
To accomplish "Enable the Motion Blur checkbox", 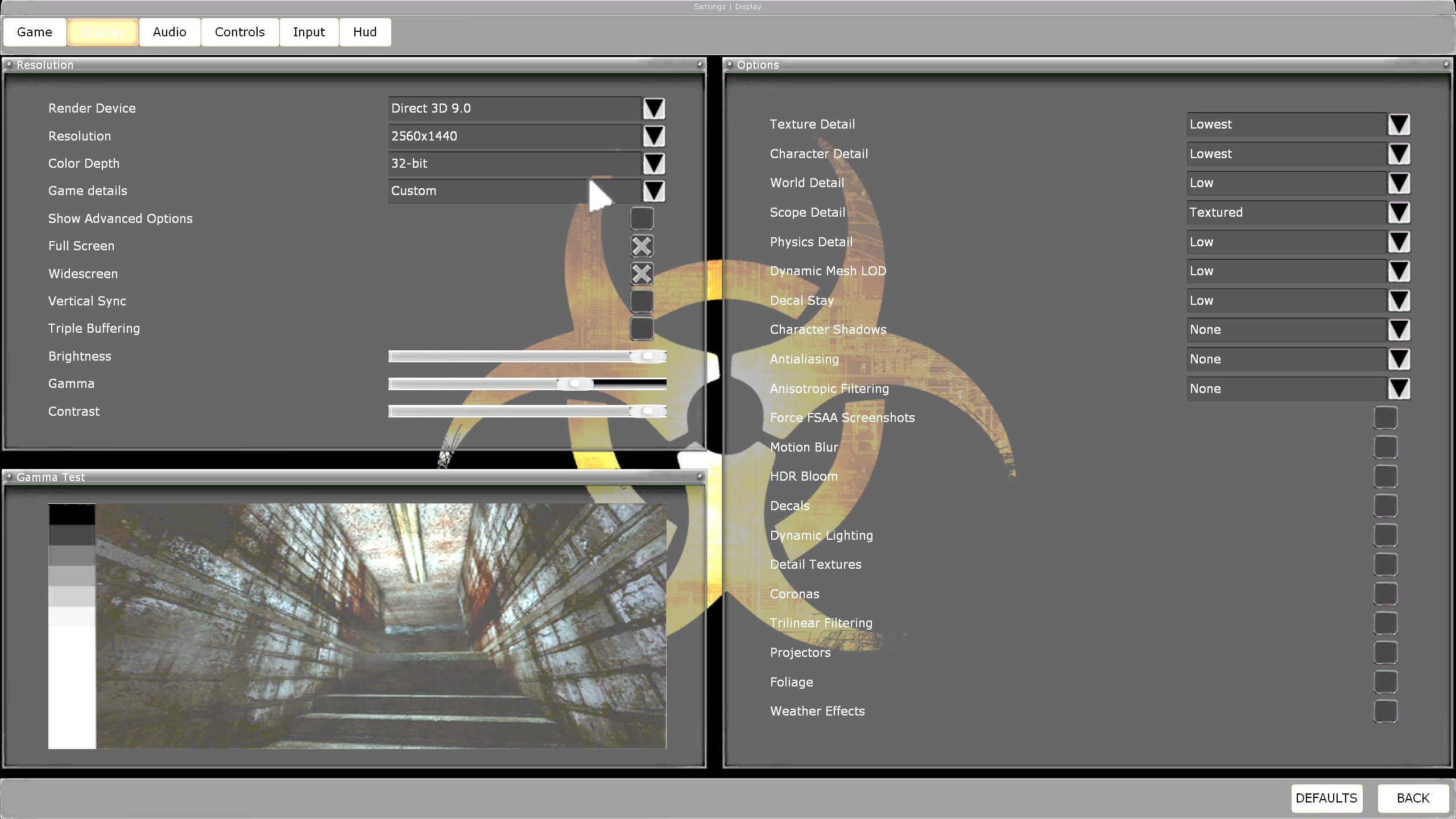I will coord(1385,447).
